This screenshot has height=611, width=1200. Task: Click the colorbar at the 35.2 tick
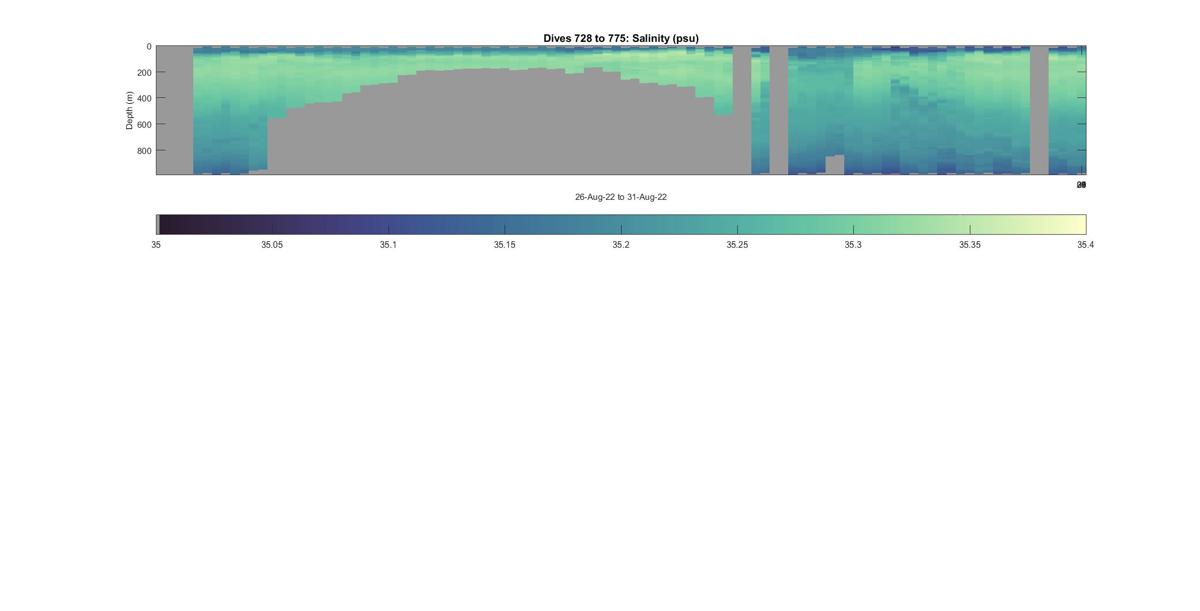[621, 225]
